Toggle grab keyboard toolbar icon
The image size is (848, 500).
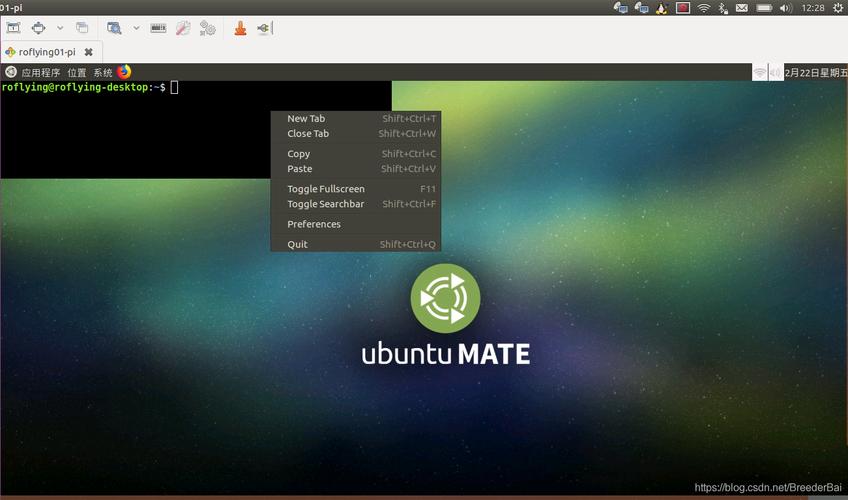[x=158, y=28]
